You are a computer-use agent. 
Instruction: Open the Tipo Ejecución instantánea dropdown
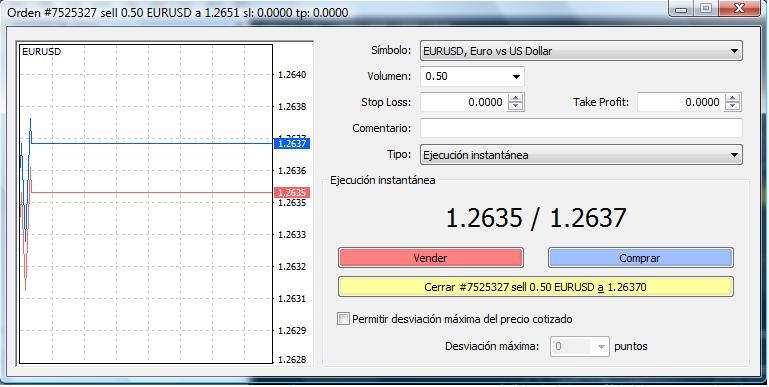point(581,155)
